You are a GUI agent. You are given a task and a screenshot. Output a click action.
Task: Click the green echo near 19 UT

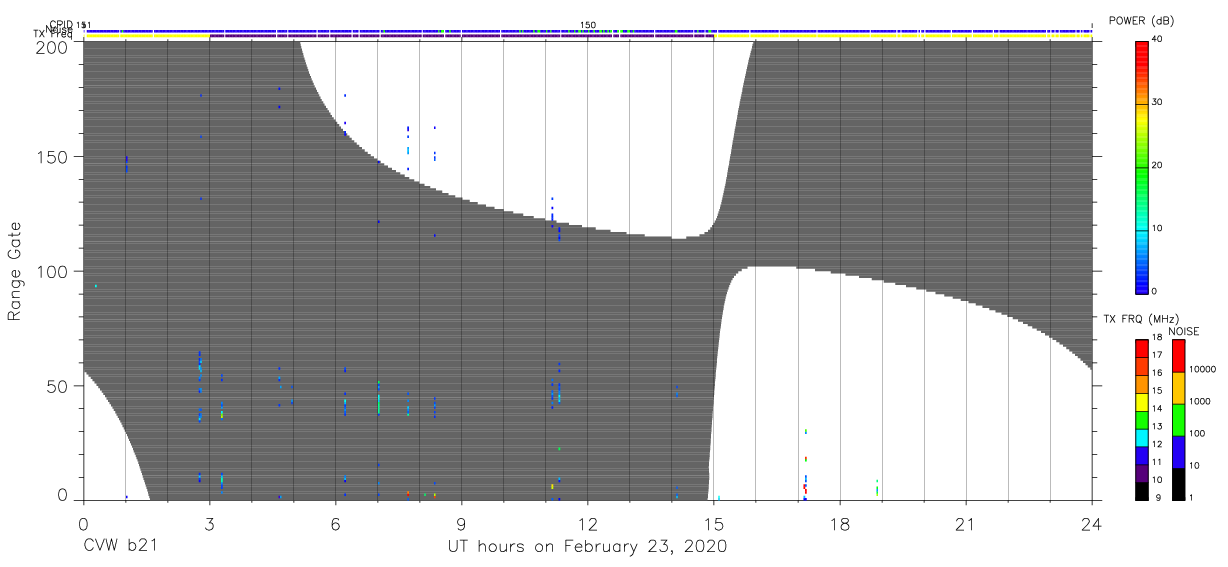pos(877,488)
